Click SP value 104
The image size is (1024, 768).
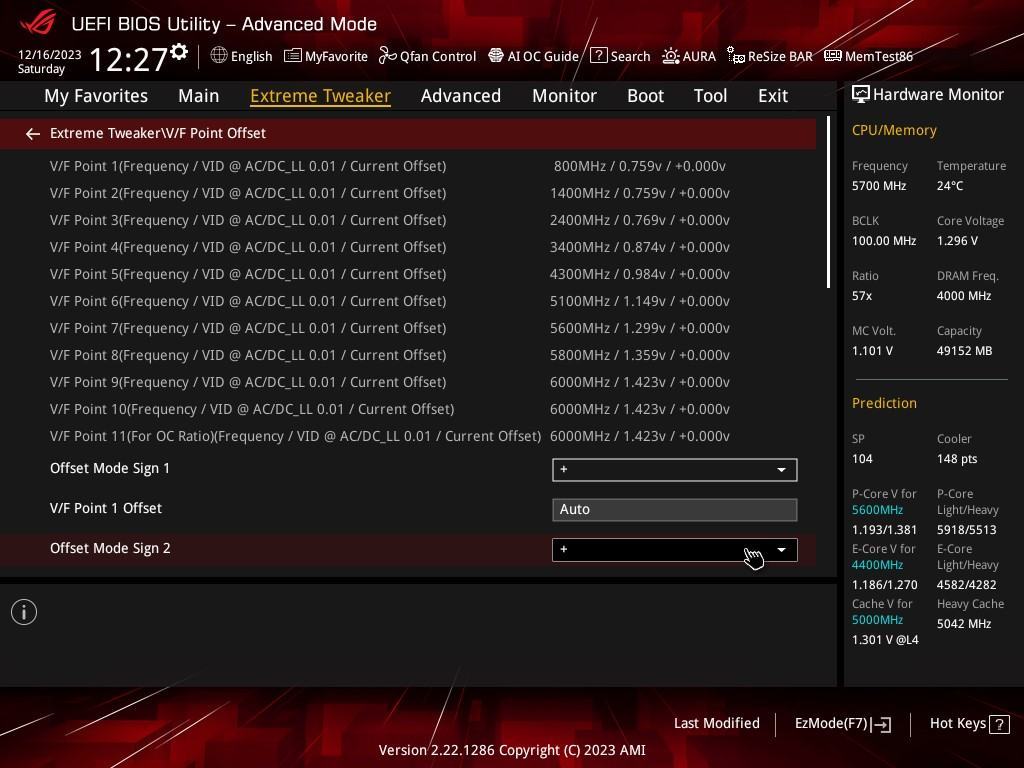click(862, 458)
